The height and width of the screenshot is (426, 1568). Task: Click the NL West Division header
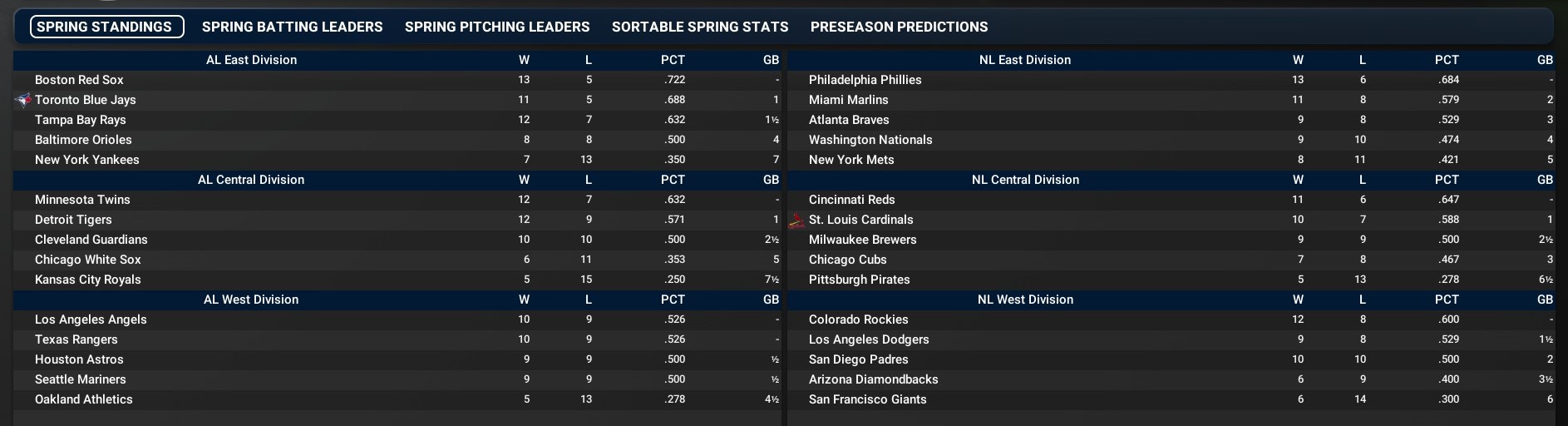pos(1025,300)
